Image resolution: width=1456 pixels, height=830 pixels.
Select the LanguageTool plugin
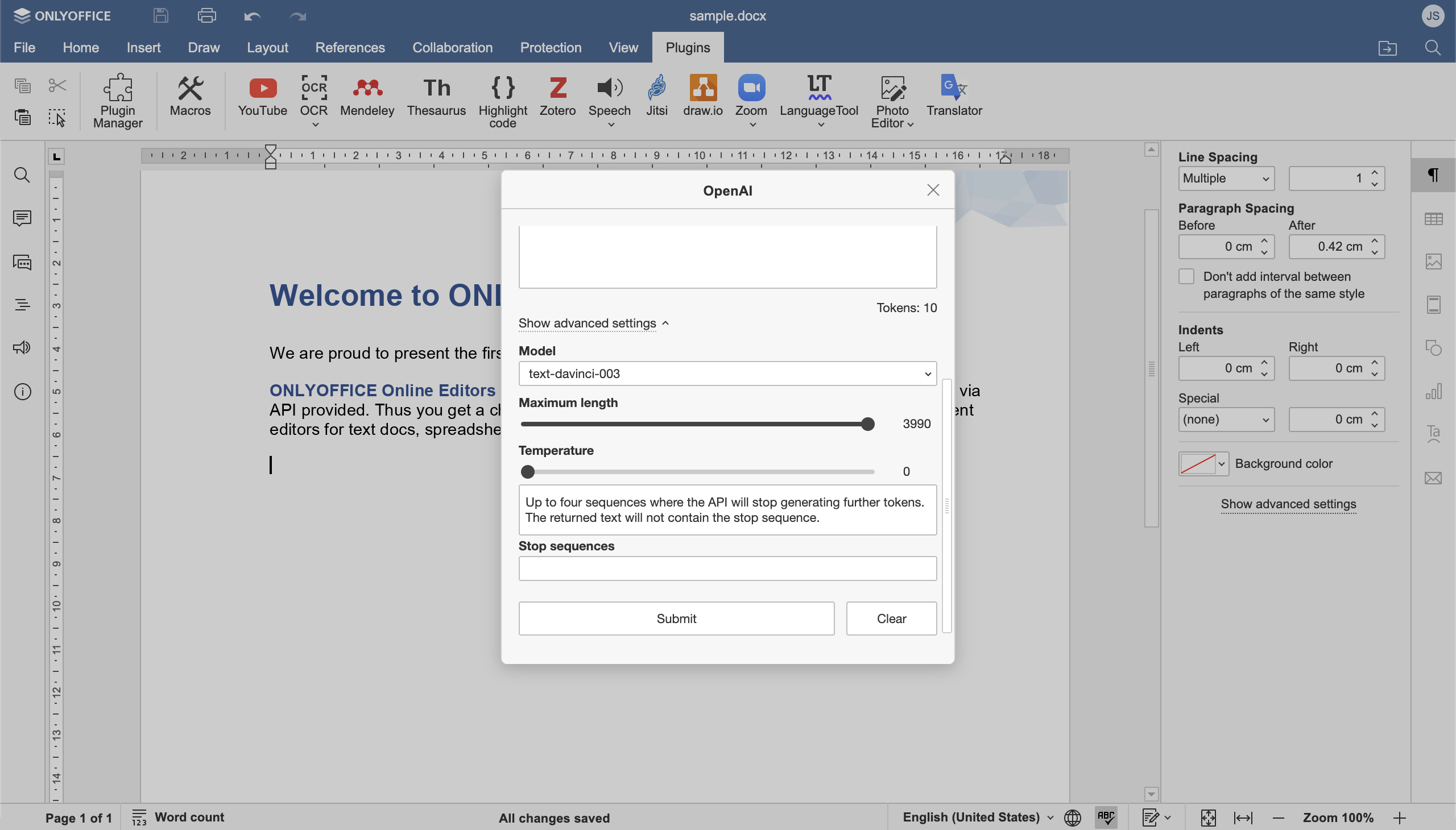pos(820,100)
